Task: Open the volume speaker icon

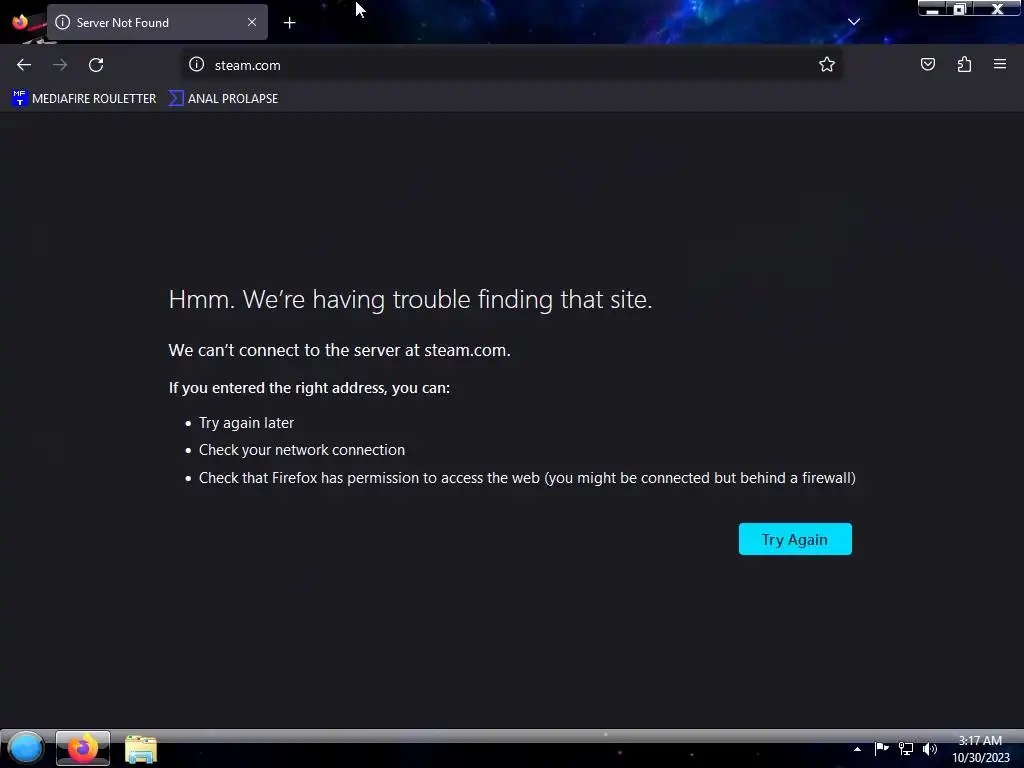Action: [x=930, y=748]
